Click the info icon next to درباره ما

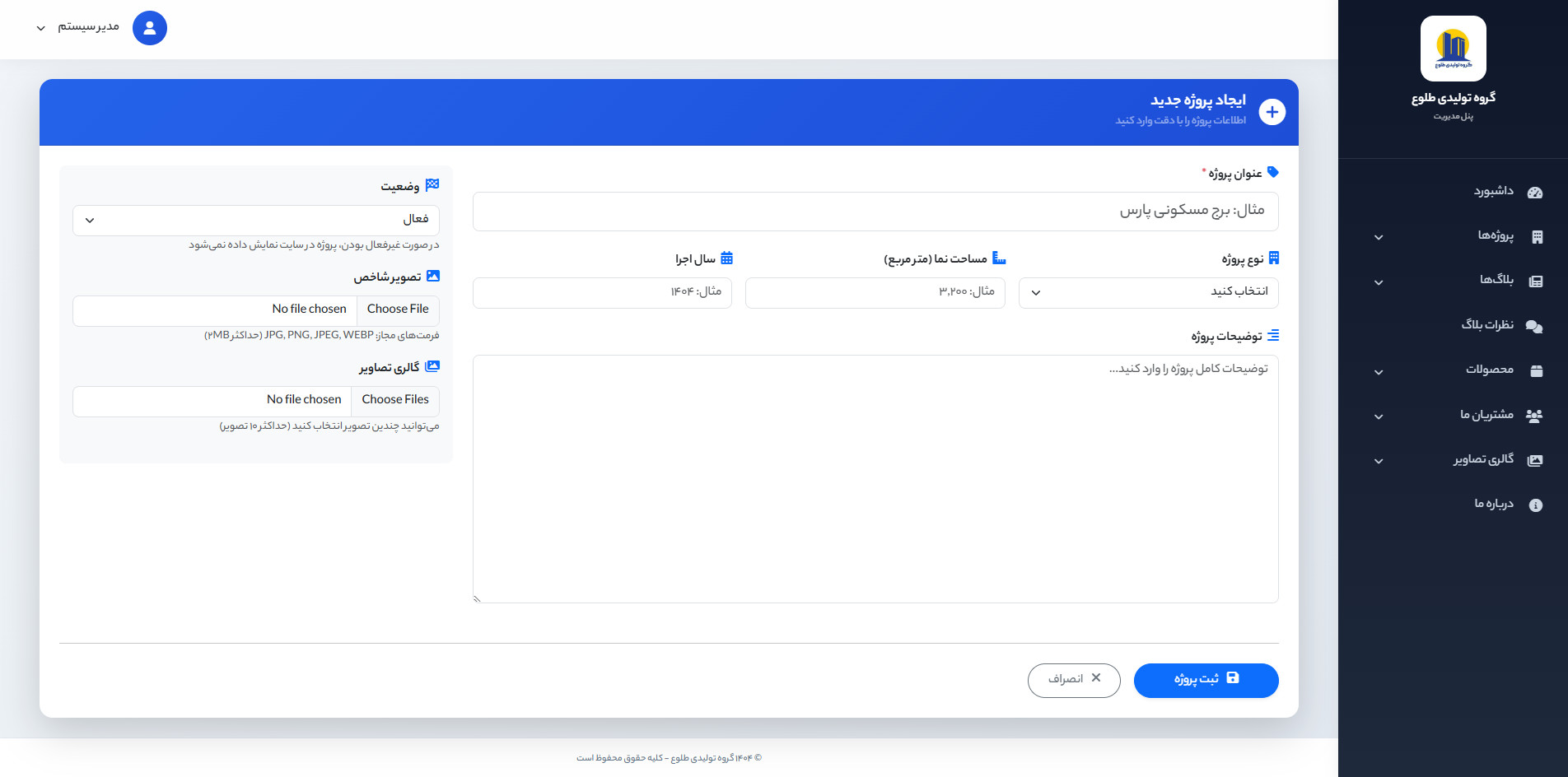pos(1536,505)
